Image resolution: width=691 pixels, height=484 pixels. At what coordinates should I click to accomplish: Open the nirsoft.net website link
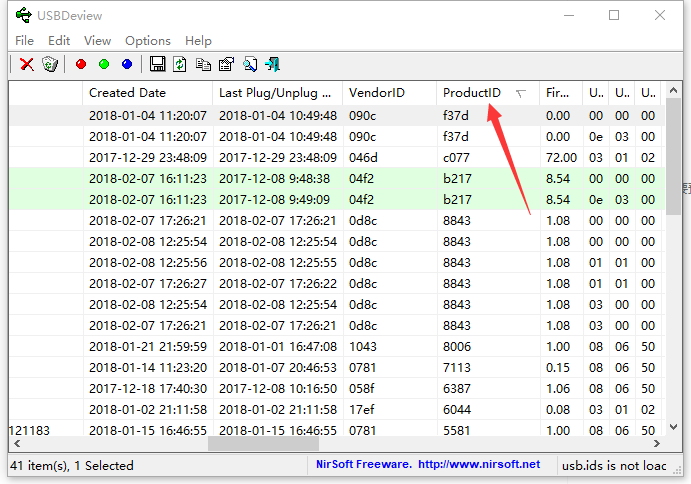[x=478, y=464]
